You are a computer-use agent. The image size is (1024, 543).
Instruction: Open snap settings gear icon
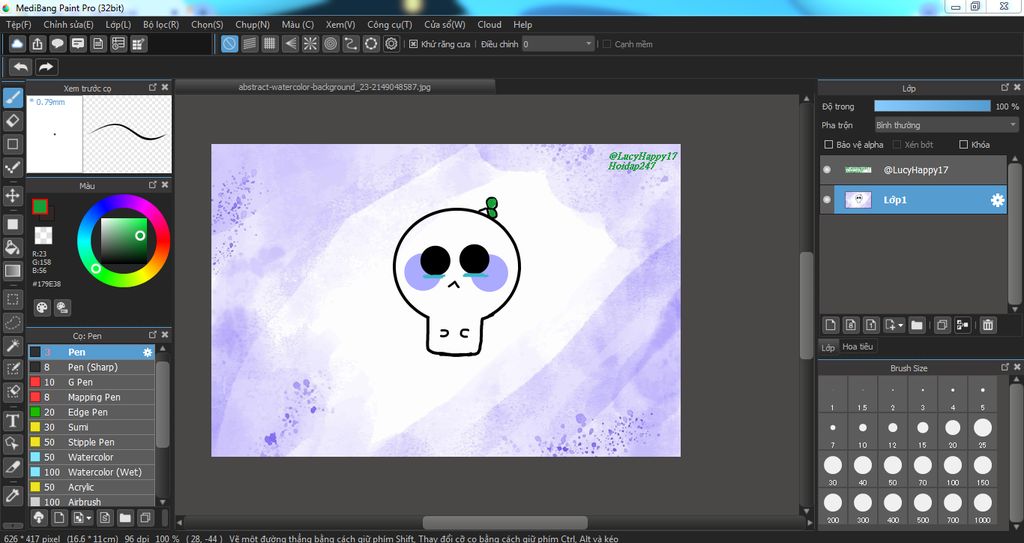pos(391,44)
